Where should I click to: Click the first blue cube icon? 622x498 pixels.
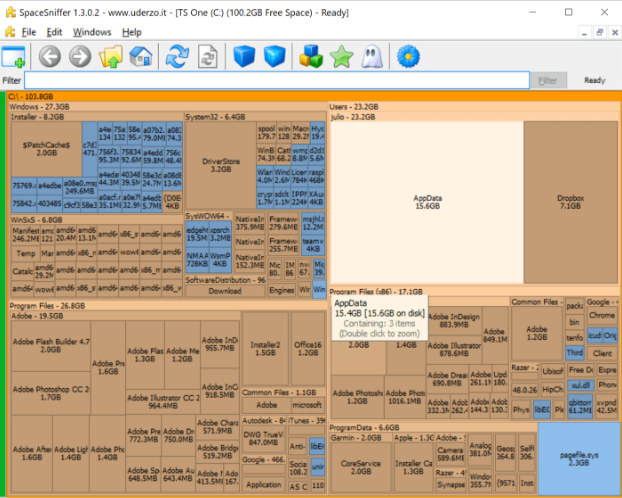point(244,57)
